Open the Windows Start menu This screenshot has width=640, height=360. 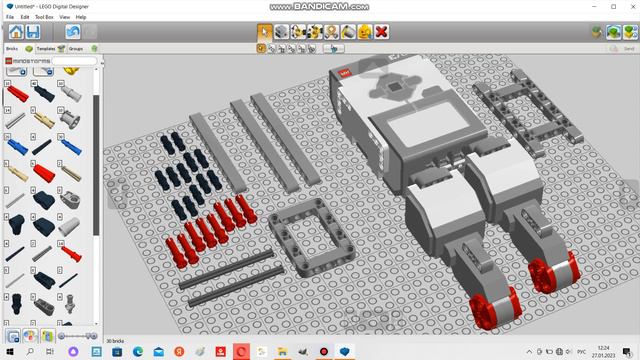(x=10, y=351)
